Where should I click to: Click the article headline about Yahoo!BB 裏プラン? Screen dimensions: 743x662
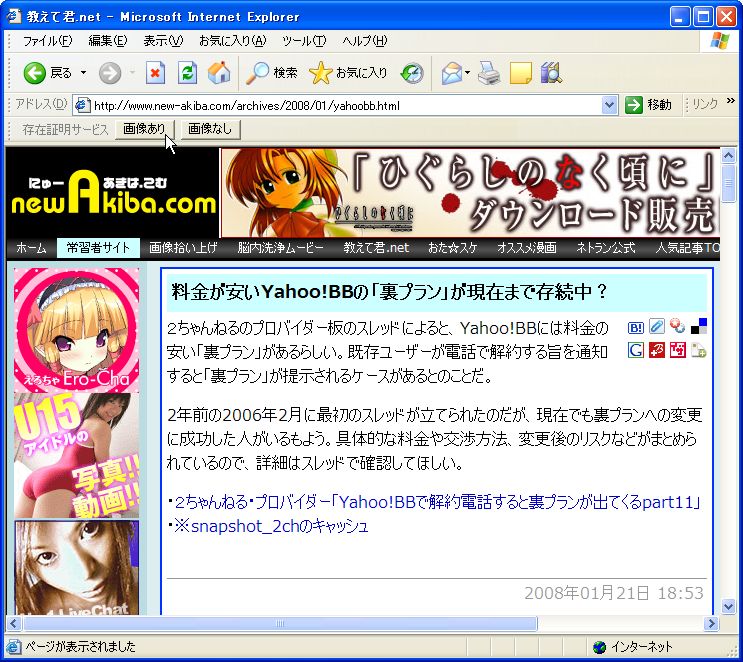390,292
